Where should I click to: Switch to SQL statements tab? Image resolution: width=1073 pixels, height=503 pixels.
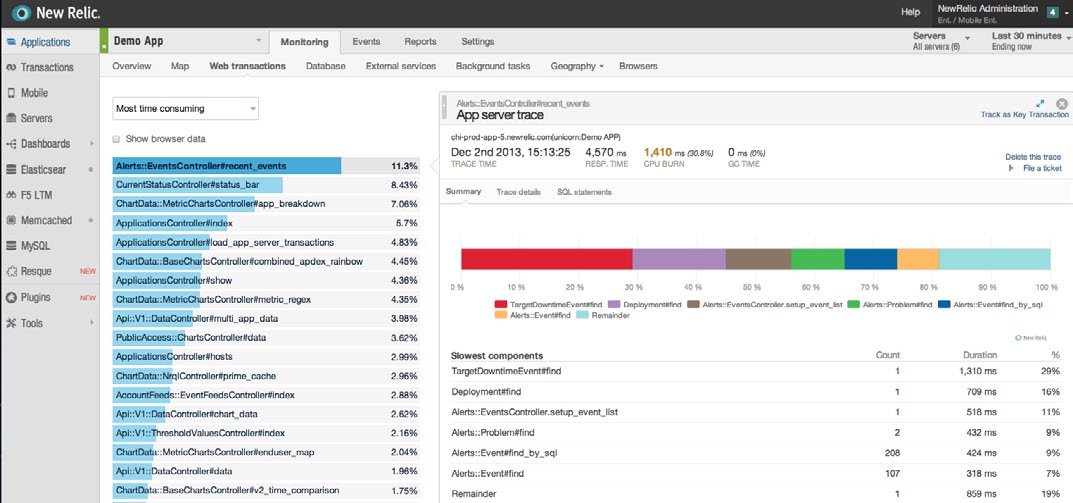coord(584,192)
